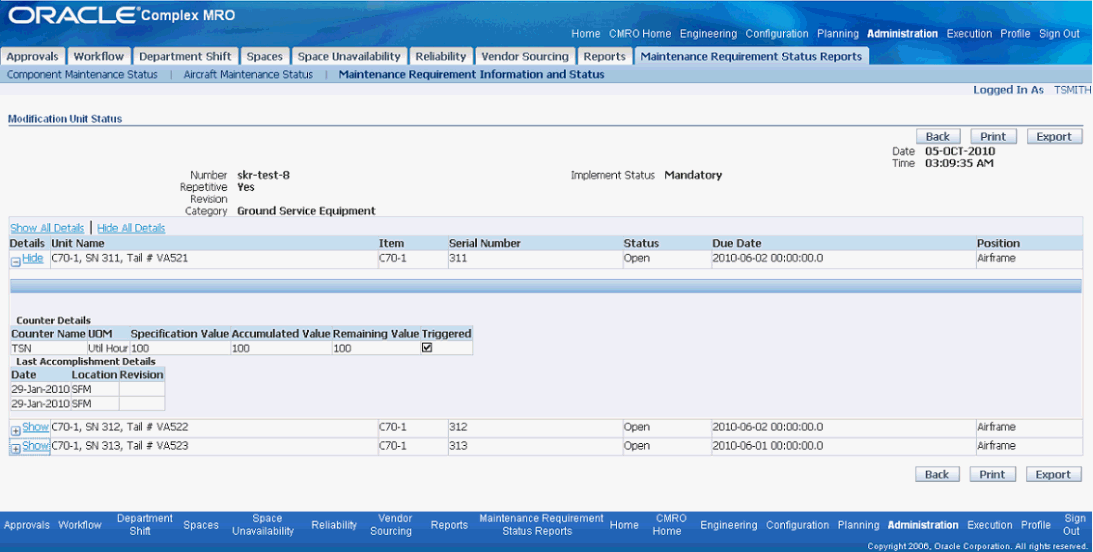Toggle the Triggered checkbox for TSN counter
The image size is (1093, 552).
[x=427, y=348]
